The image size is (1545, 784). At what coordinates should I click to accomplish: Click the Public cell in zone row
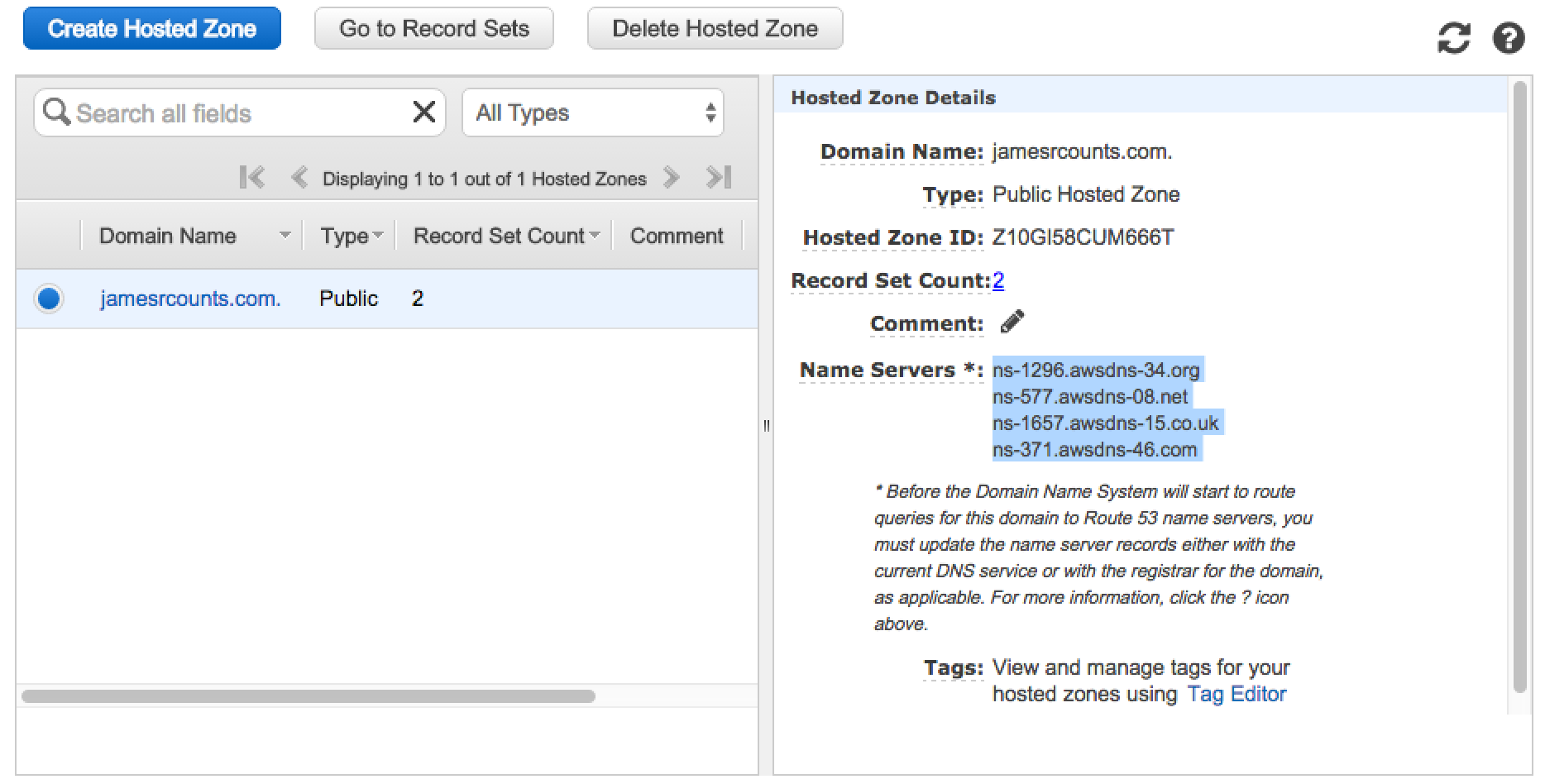(348, 299)
